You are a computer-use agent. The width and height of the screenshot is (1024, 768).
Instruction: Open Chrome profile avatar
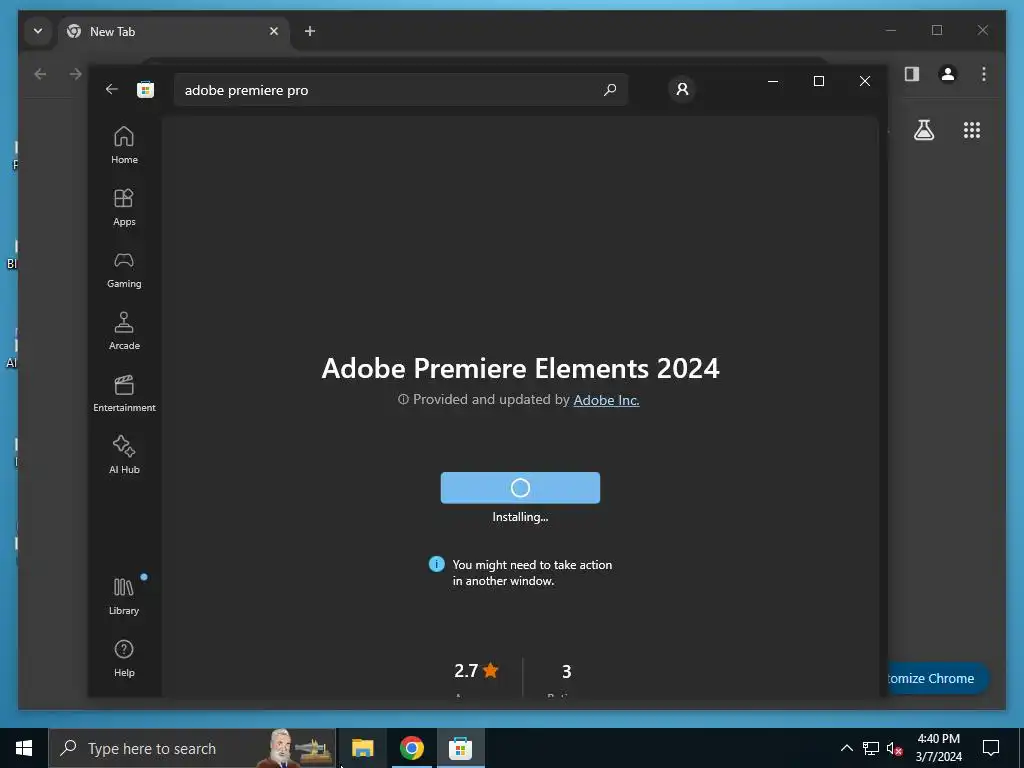948,74
